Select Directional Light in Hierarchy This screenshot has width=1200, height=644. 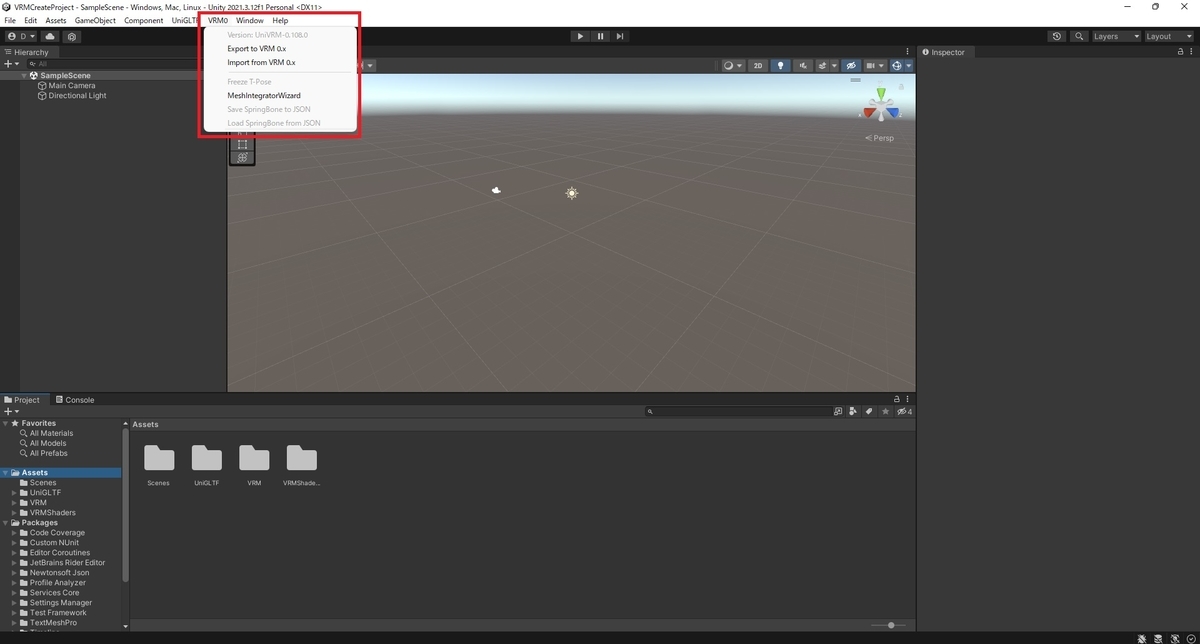tap(77, 96)
